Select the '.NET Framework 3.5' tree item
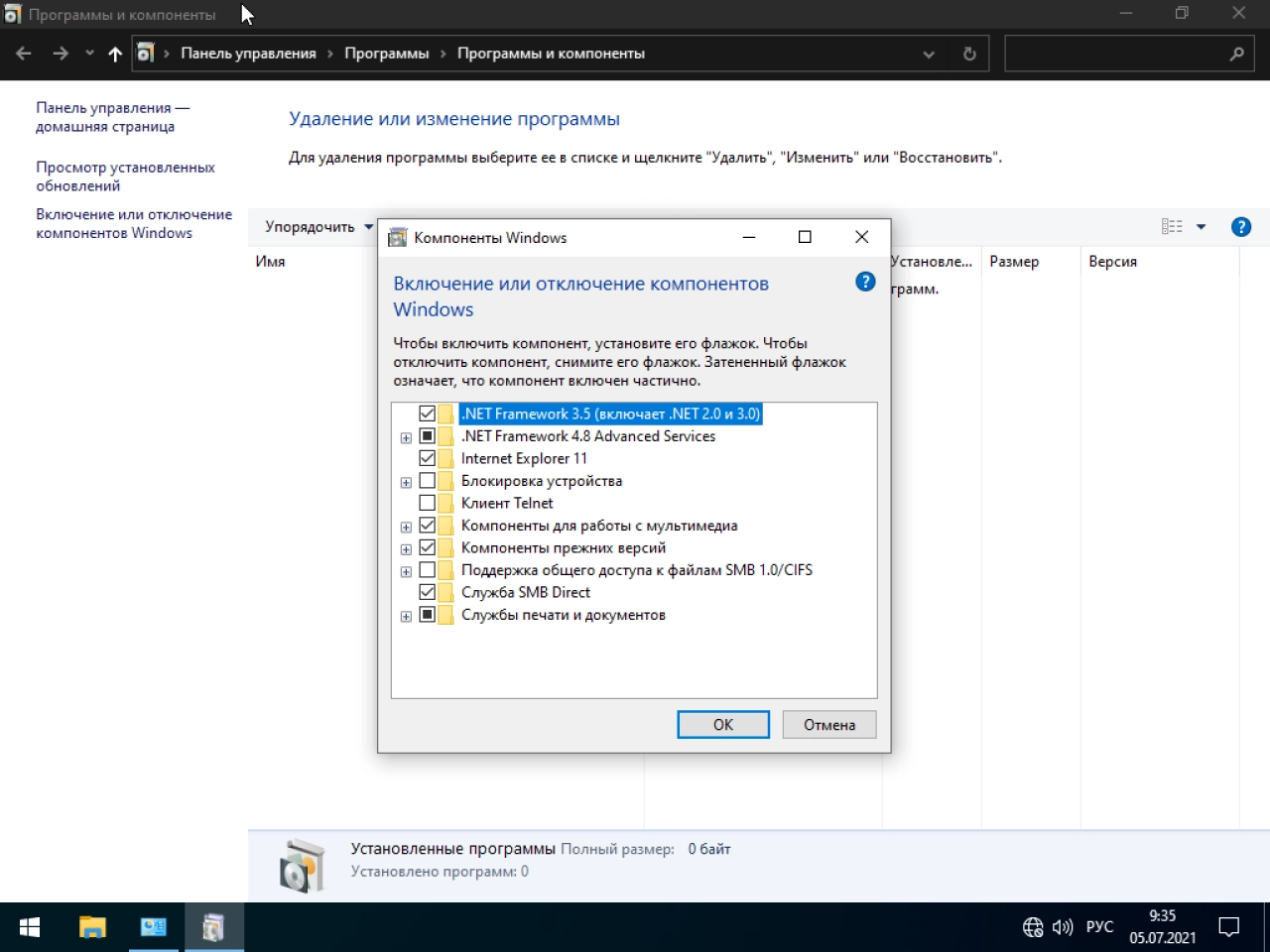The width and height of the screenshot is (1270, 952). (610, 414)
